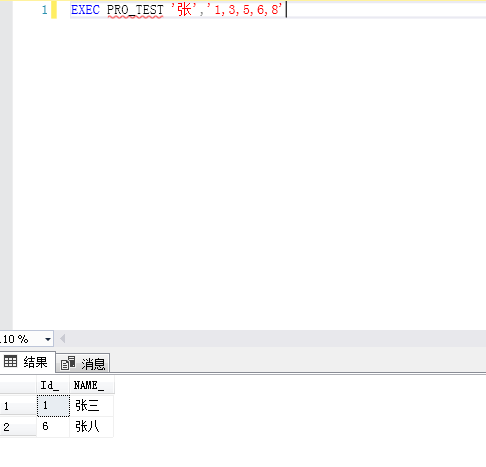Click PRO_TEST procedure name in editor

(x=135, y=10)
